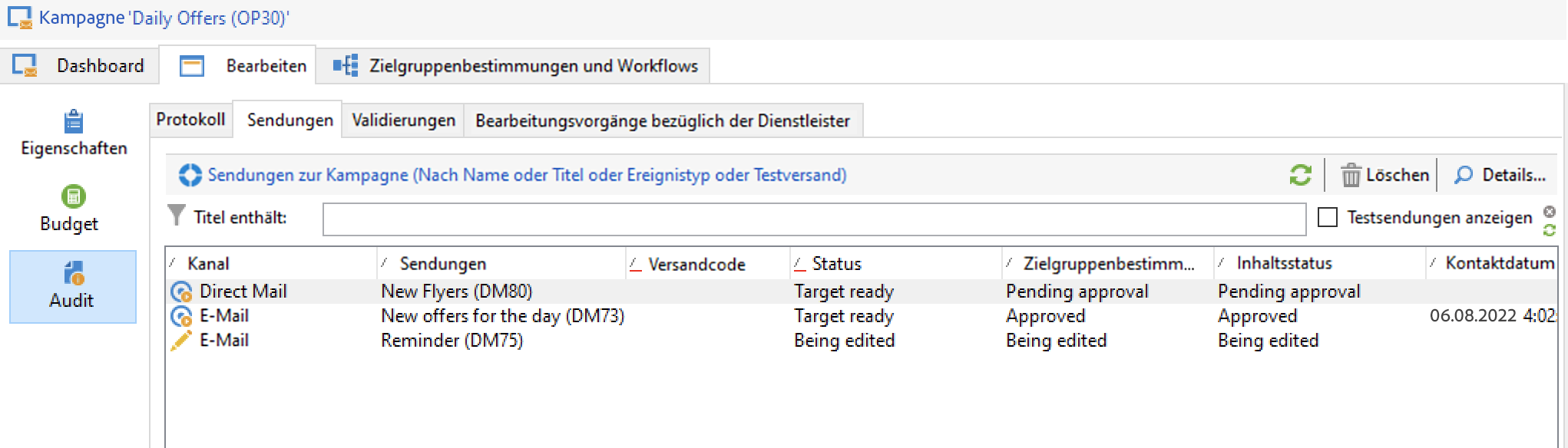Sort by the Versandcode column header
Screen dimensions: 1568x448
pos(696,265)
